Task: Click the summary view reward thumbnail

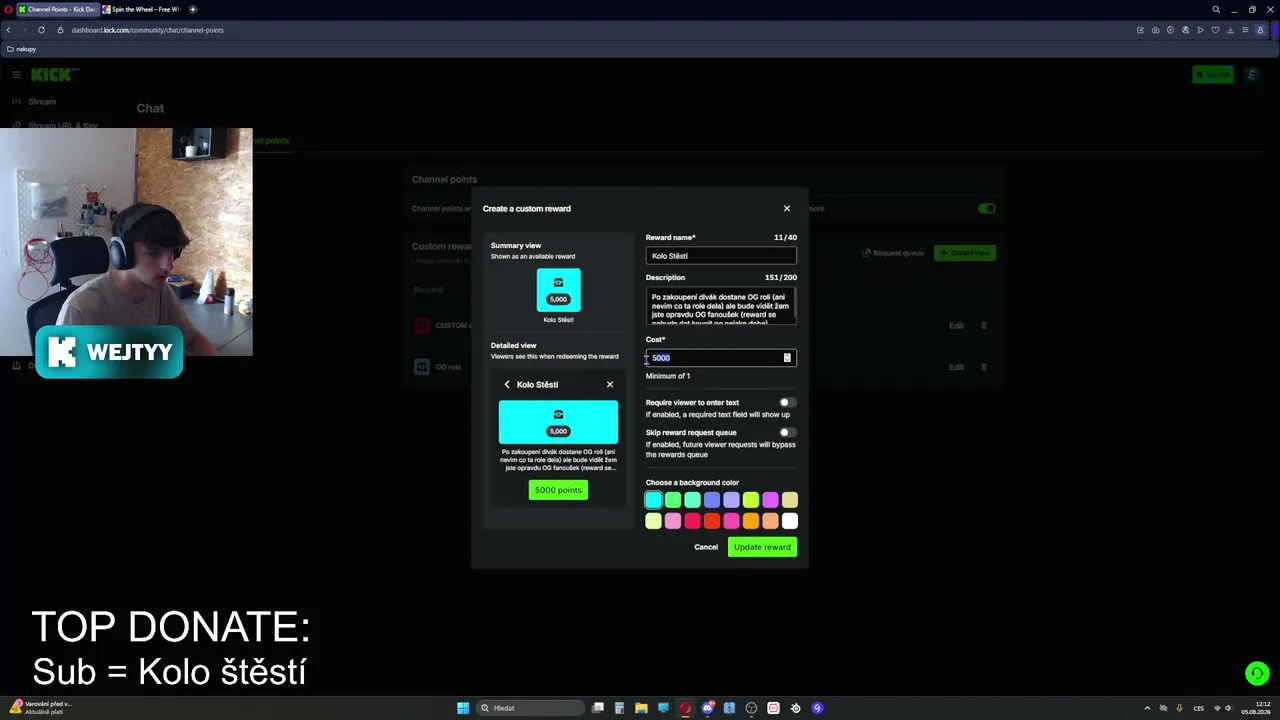Action: click(558, 290)
